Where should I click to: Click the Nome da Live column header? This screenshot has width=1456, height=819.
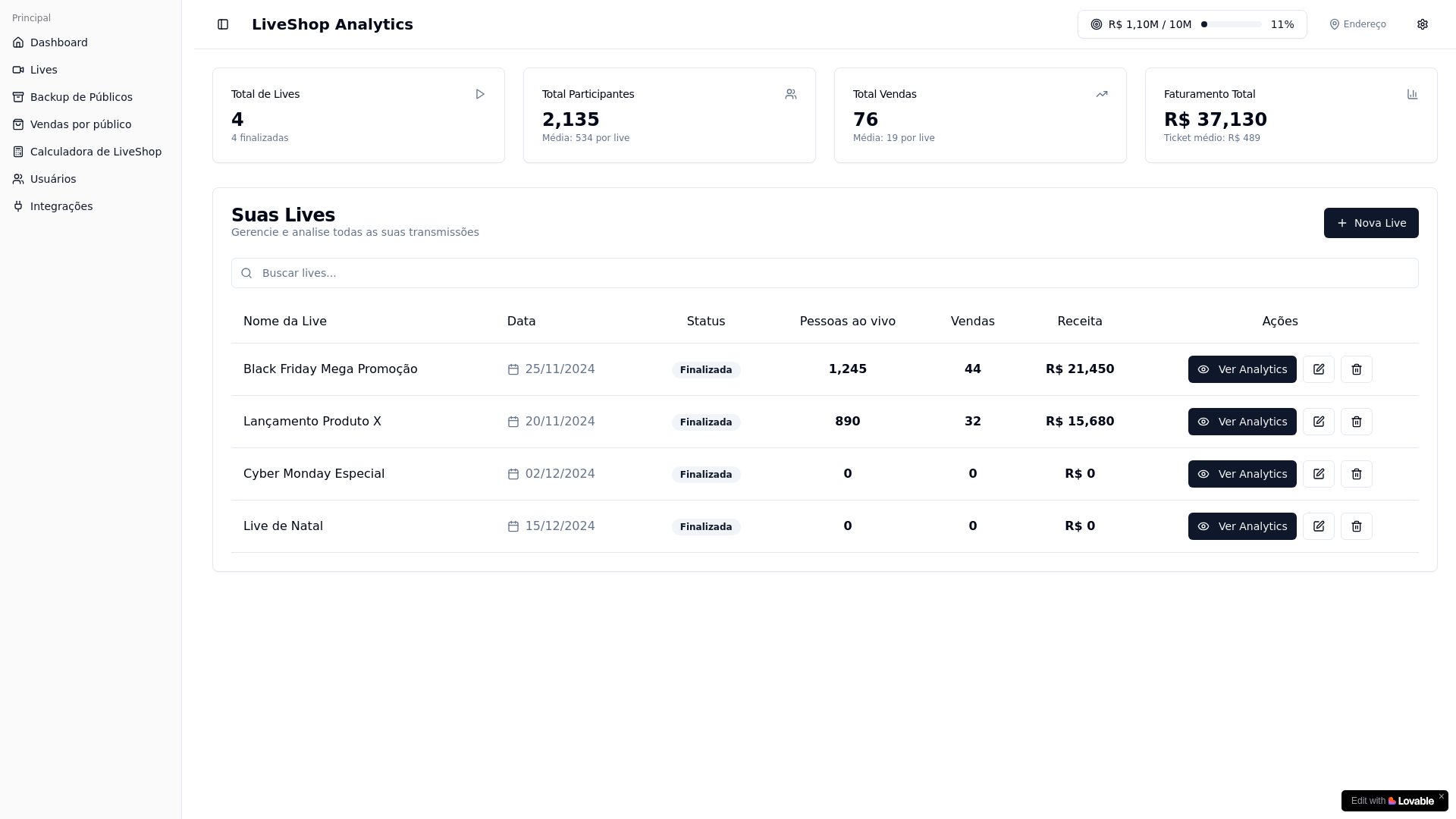285,322
